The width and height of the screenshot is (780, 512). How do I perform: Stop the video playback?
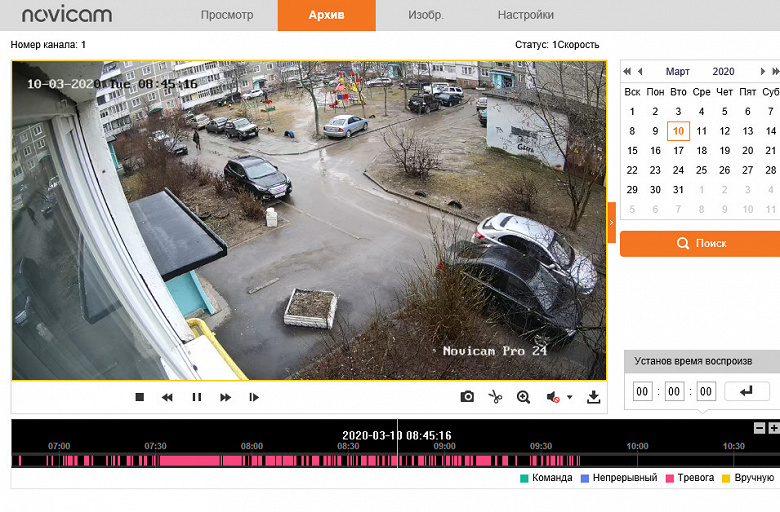click(139, 397)
